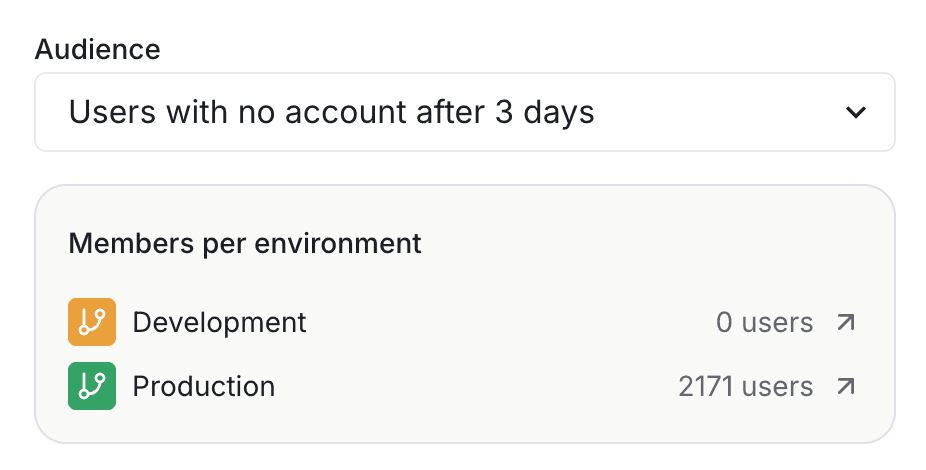Click the "users" word beside 0
The height and width of the screenshot is (470, 926).
click(777, 323)
